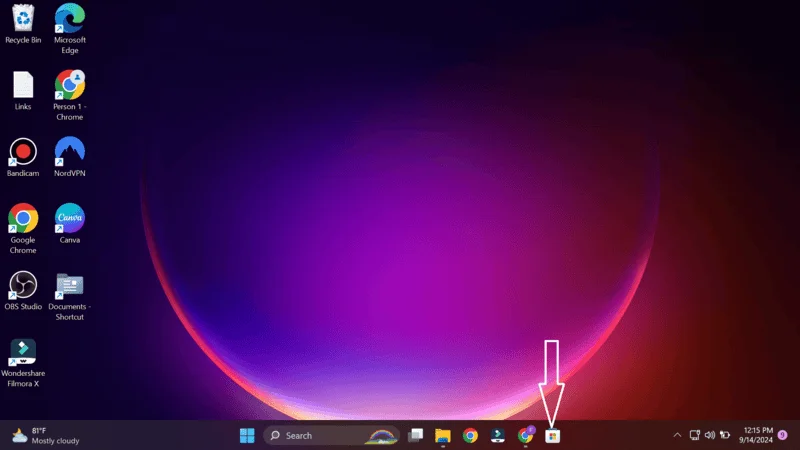Open the Documents - Shortcut folder icon

pyautogui.click(x=69, y=285)
